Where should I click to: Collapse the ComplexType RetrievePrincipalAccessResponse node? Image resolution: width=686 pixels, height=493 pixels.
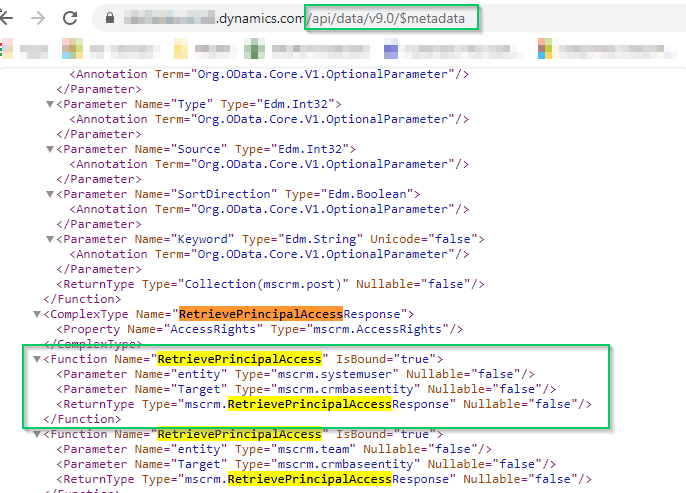click(37, 315)
